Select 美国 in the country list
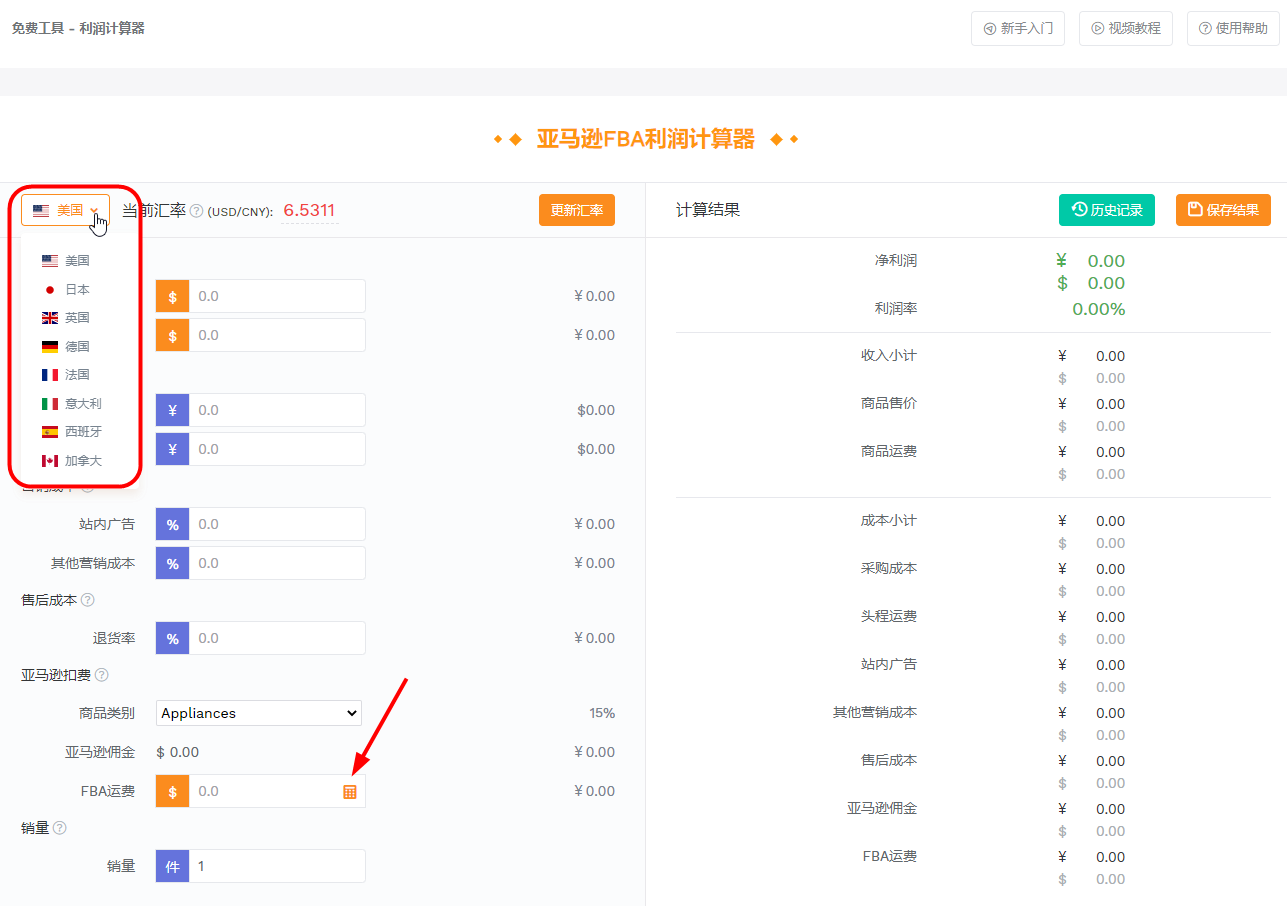 66,261
